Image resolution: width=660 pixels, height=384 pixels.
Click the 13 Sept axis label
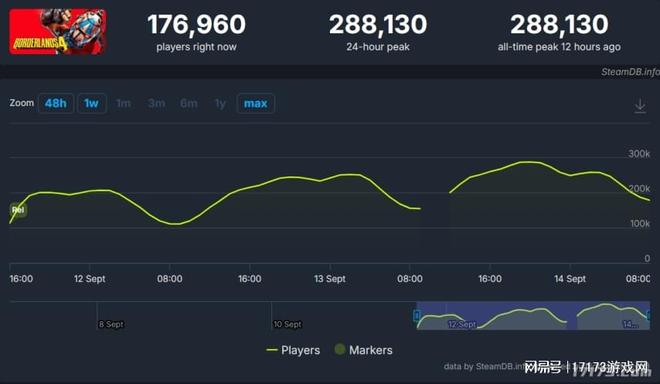pyautogui.click(x=330, y=279)
